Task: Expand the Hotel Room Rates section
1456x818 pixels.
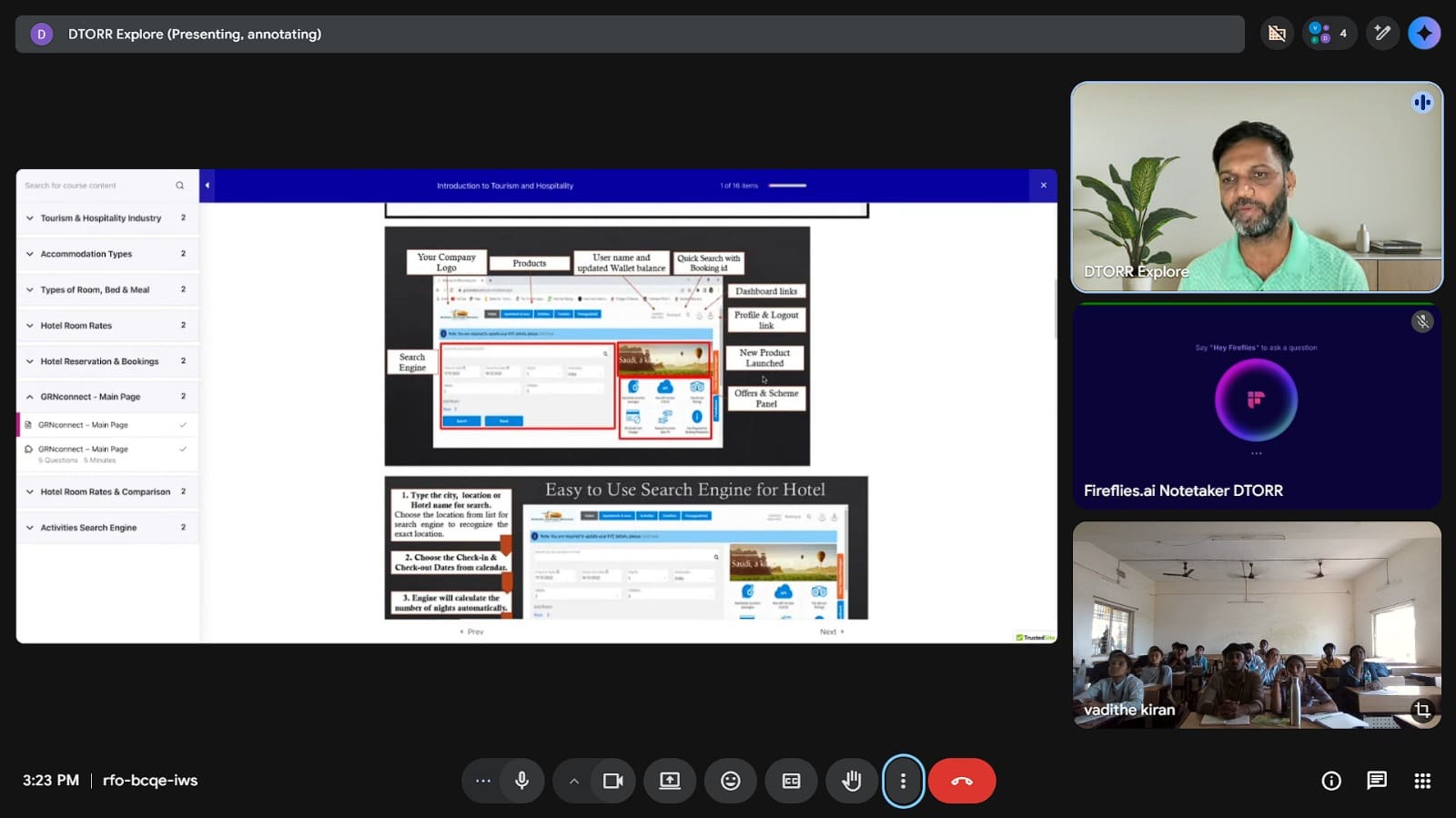Action: (x=76, y=326)
